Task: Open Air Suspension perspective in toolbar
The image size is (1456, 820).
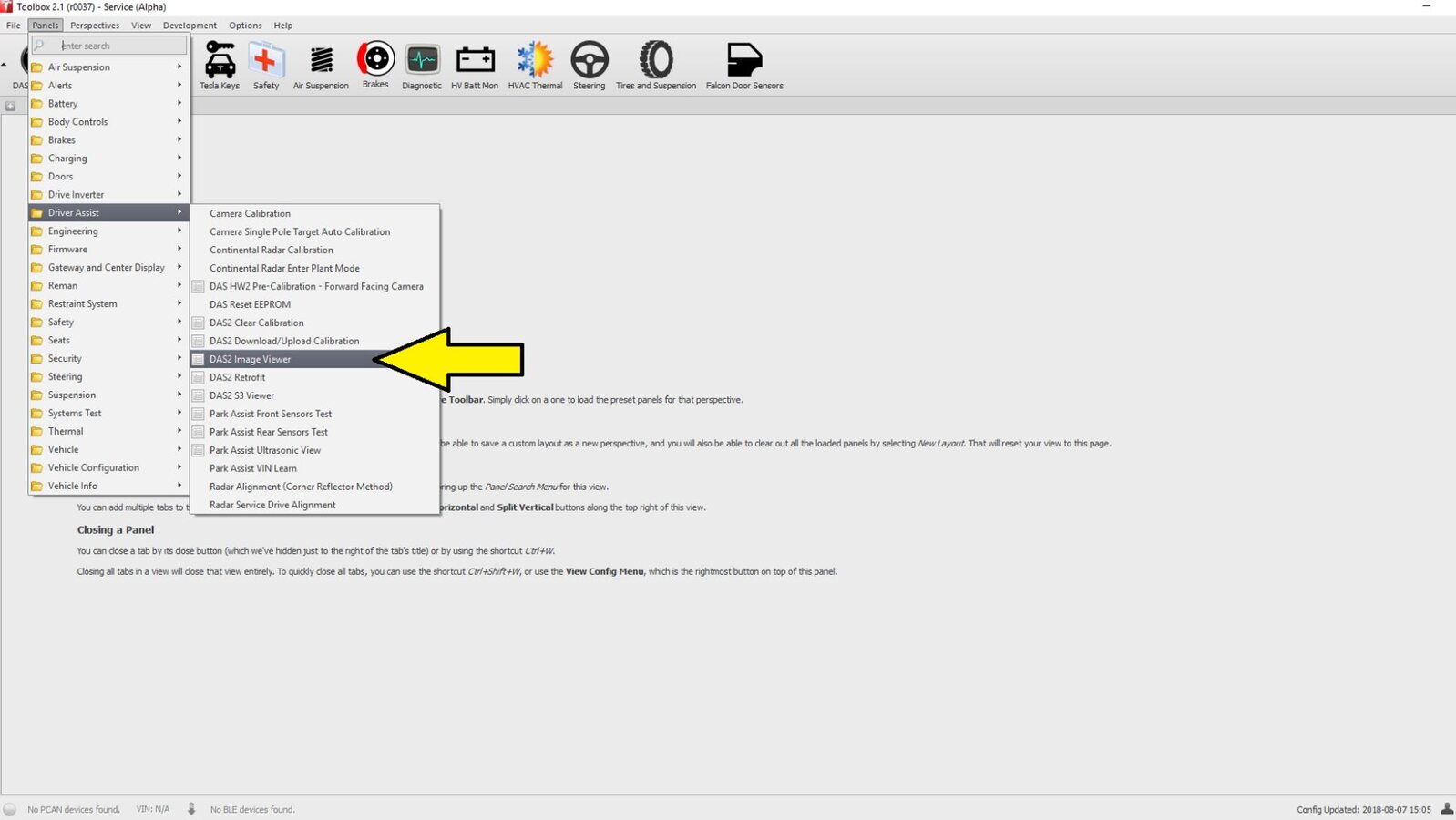Action: pyautogui.click(x=321, y=65)
